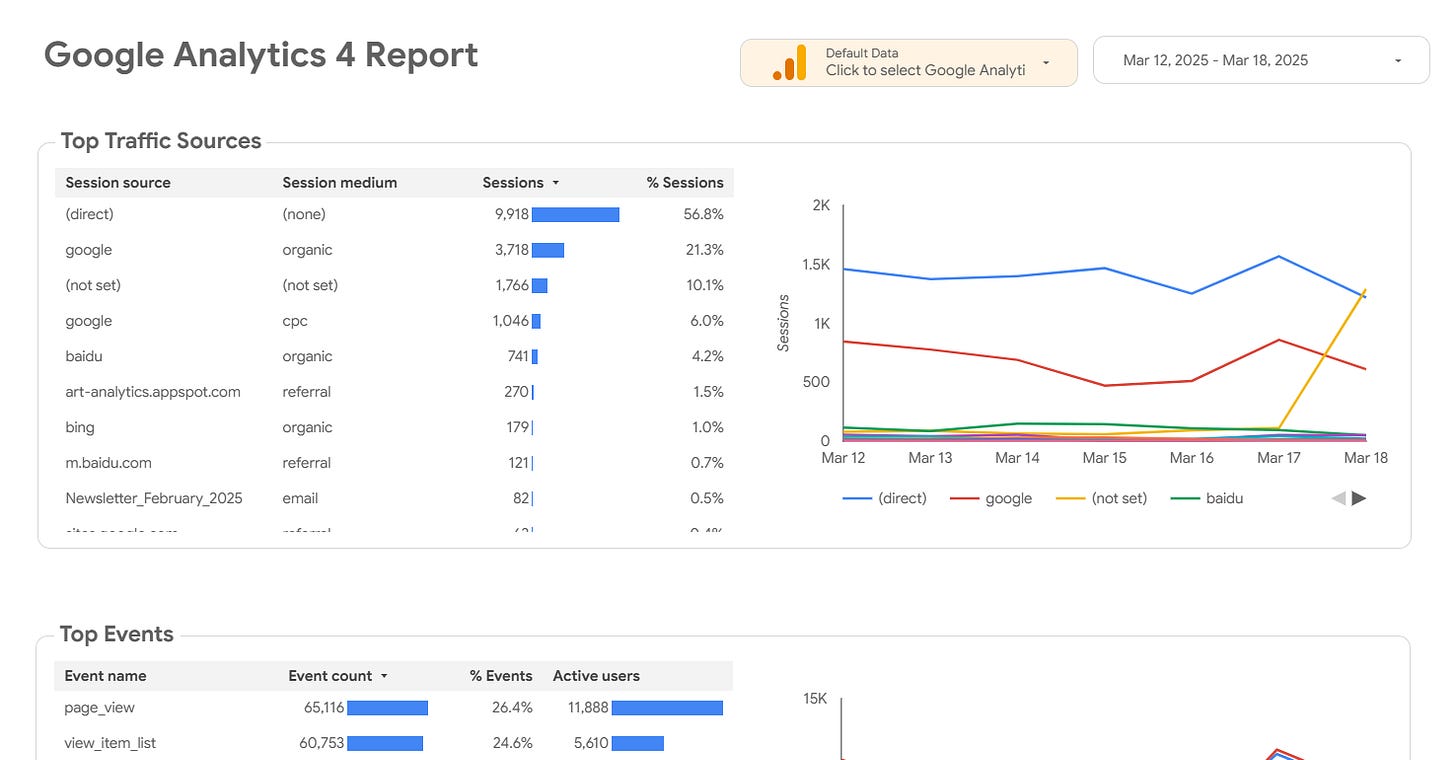Open the date range dropdown
Screen dimensions: 1456x760
pyautogui.click(x=1398, y=60)
